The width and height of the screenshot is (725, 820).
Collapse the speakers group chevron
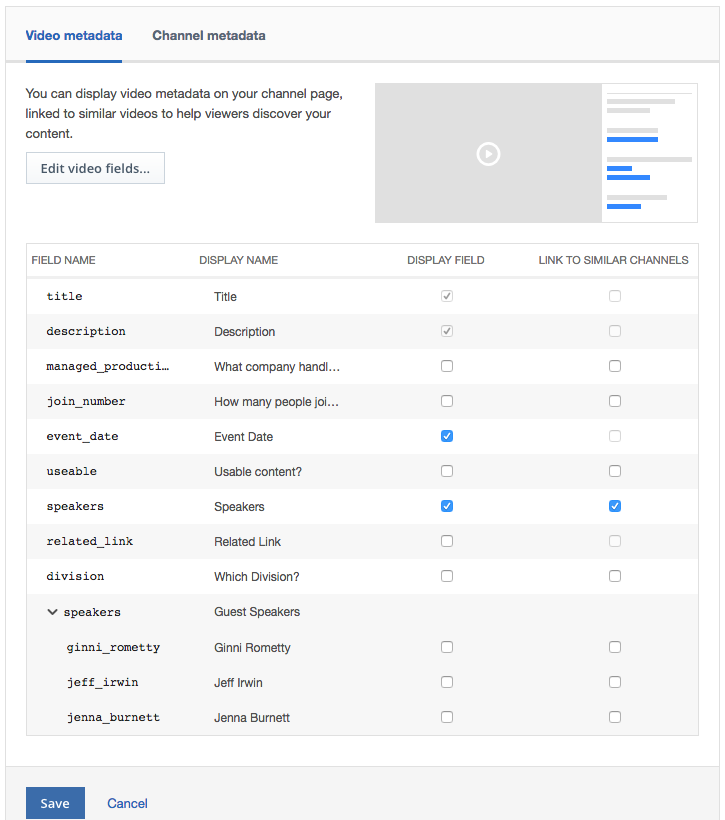[52, 612]
